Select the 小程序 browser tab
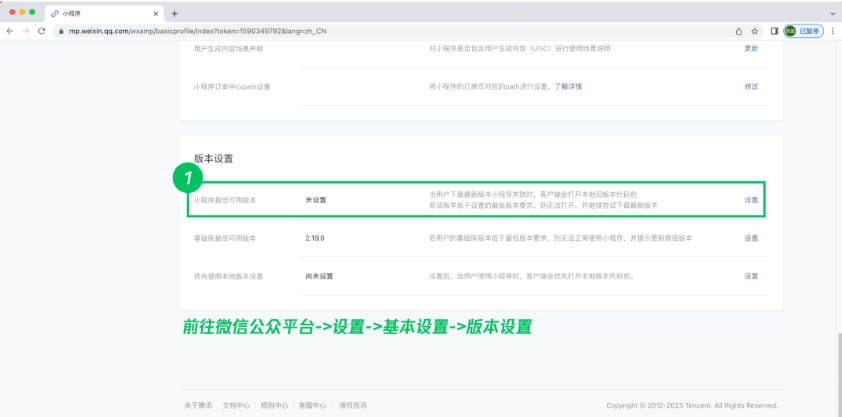842x417 pixels. coord(105,13)
